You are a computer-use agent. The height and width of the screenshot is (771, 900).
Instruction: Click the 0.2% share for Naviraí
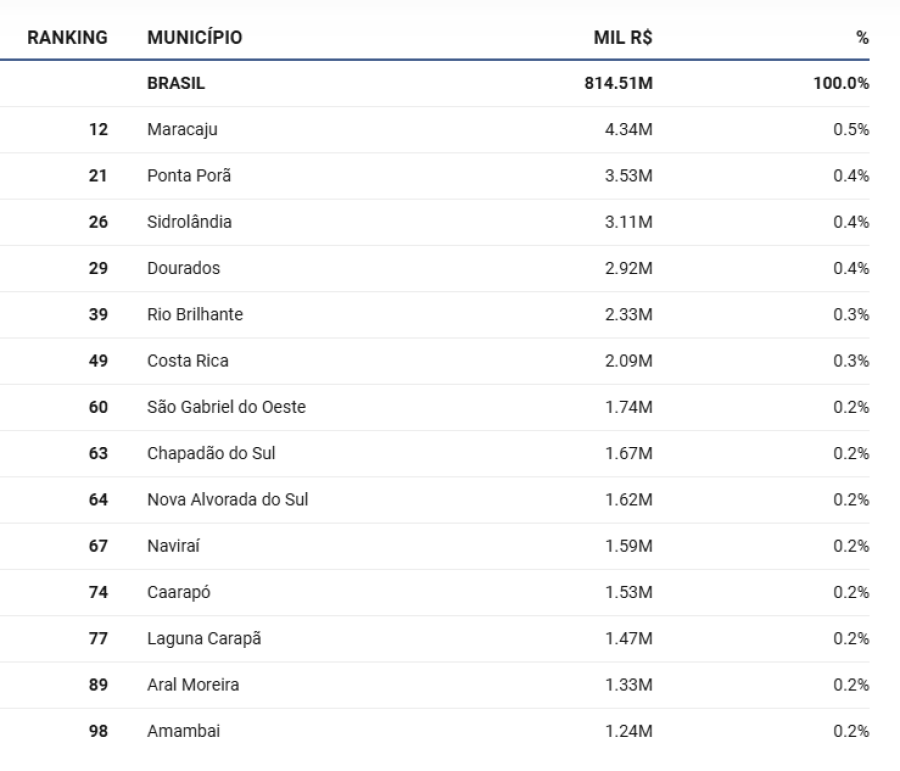(x=851, y=546)
